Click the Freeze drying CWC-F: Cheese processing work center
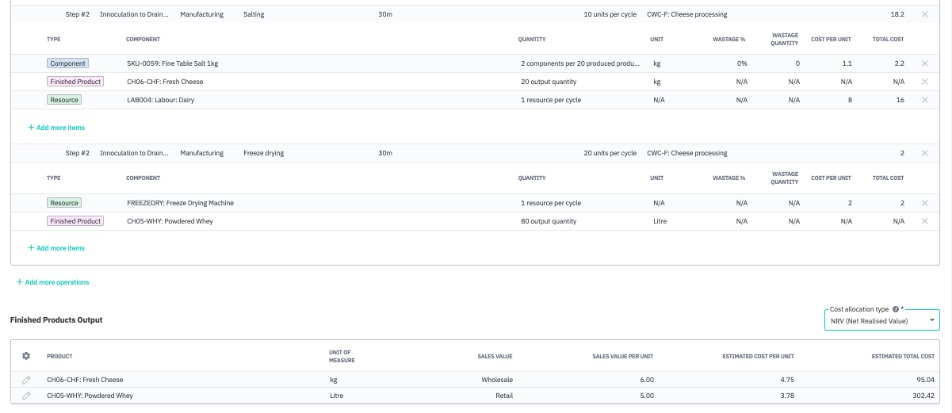This screenshot has width=952, height=413. point(687,153)
